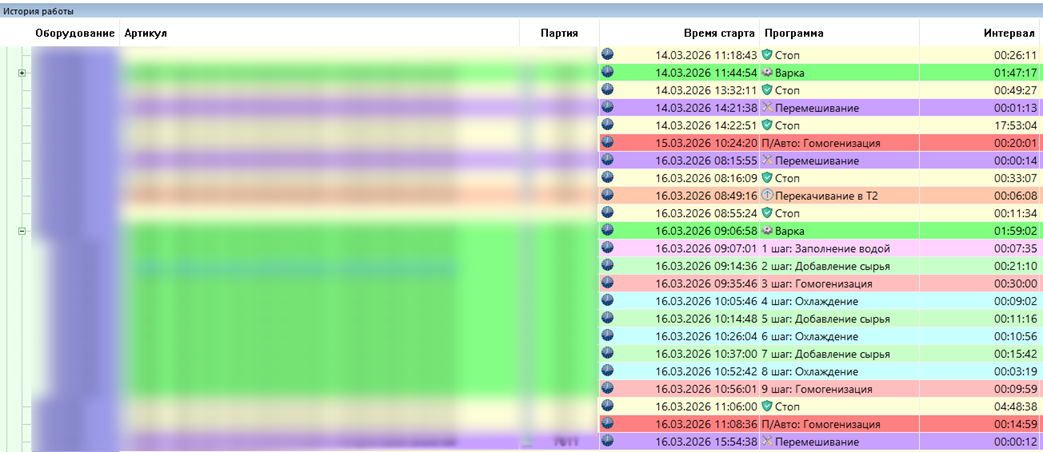Click the shield icon of Стоп at 08:55:24

[x=767, y=213]
